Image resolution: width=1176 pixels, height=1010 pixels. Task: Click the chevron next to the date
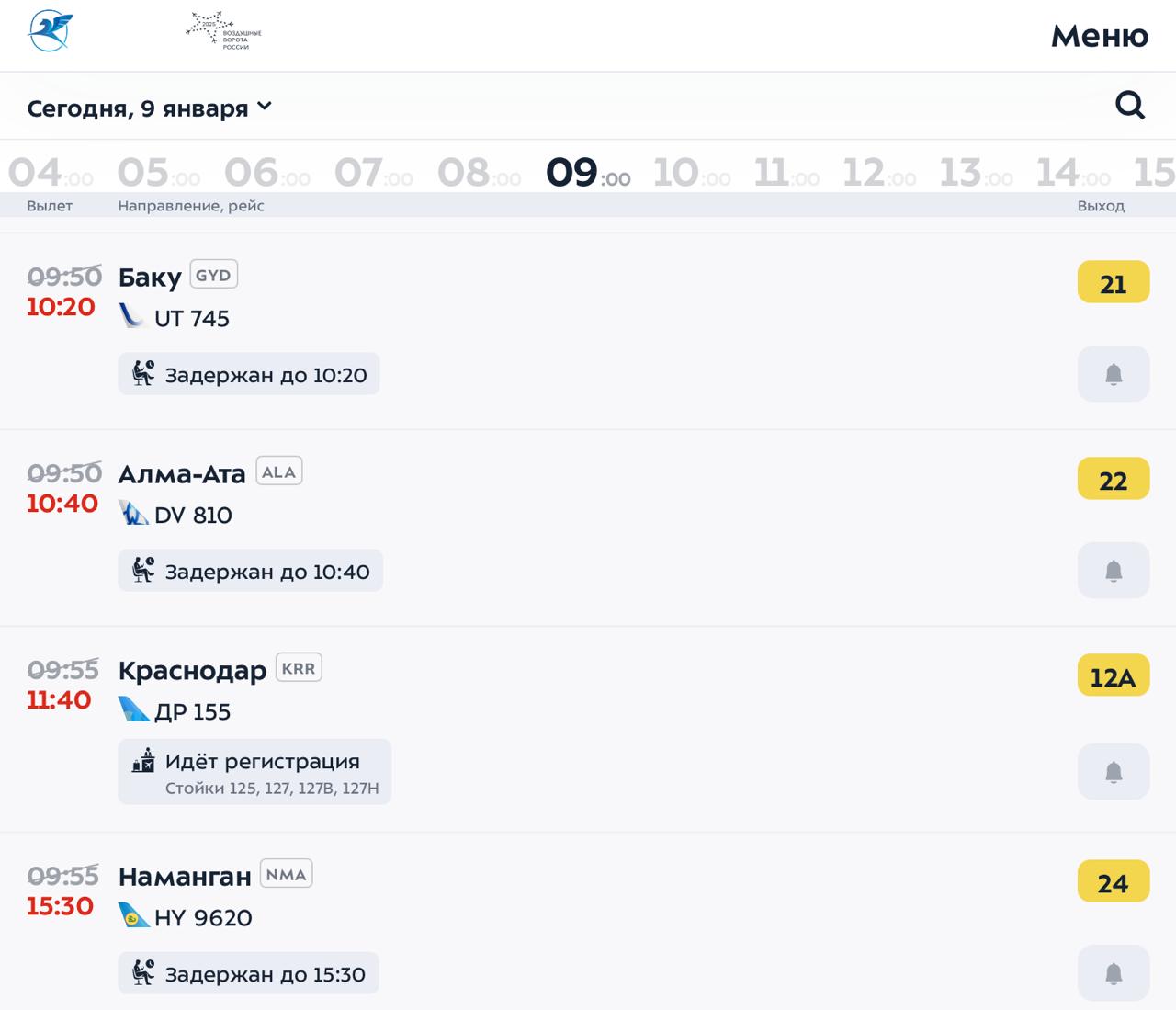(265, 107)
